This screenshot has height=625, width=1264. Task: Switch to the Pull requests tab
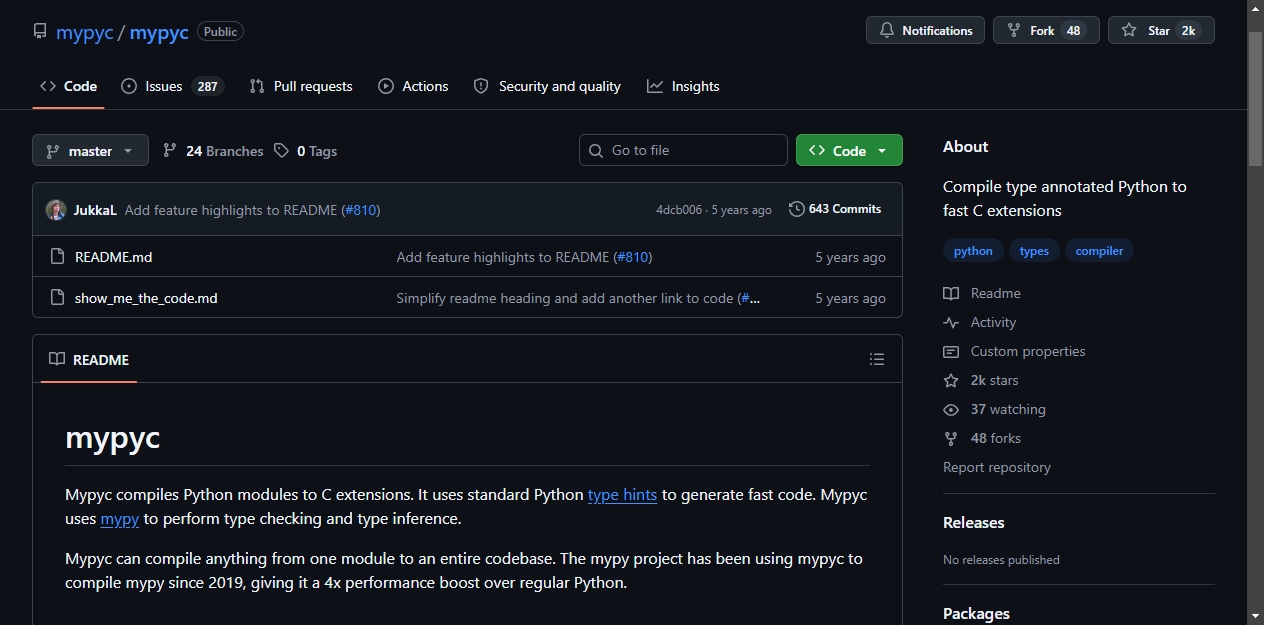pos(301,86)
